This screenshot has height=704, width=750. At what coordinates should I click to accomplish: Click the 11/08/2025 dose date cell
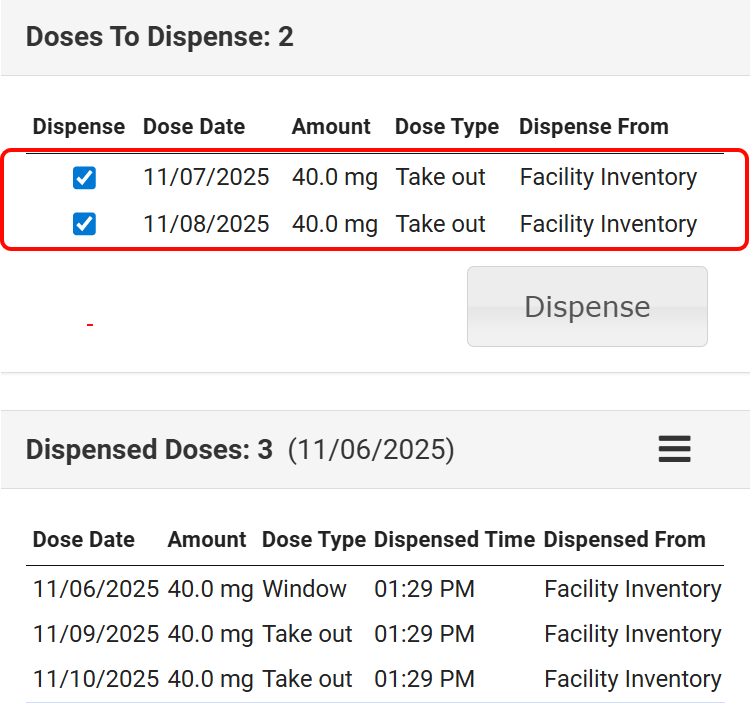pos(206,224)
